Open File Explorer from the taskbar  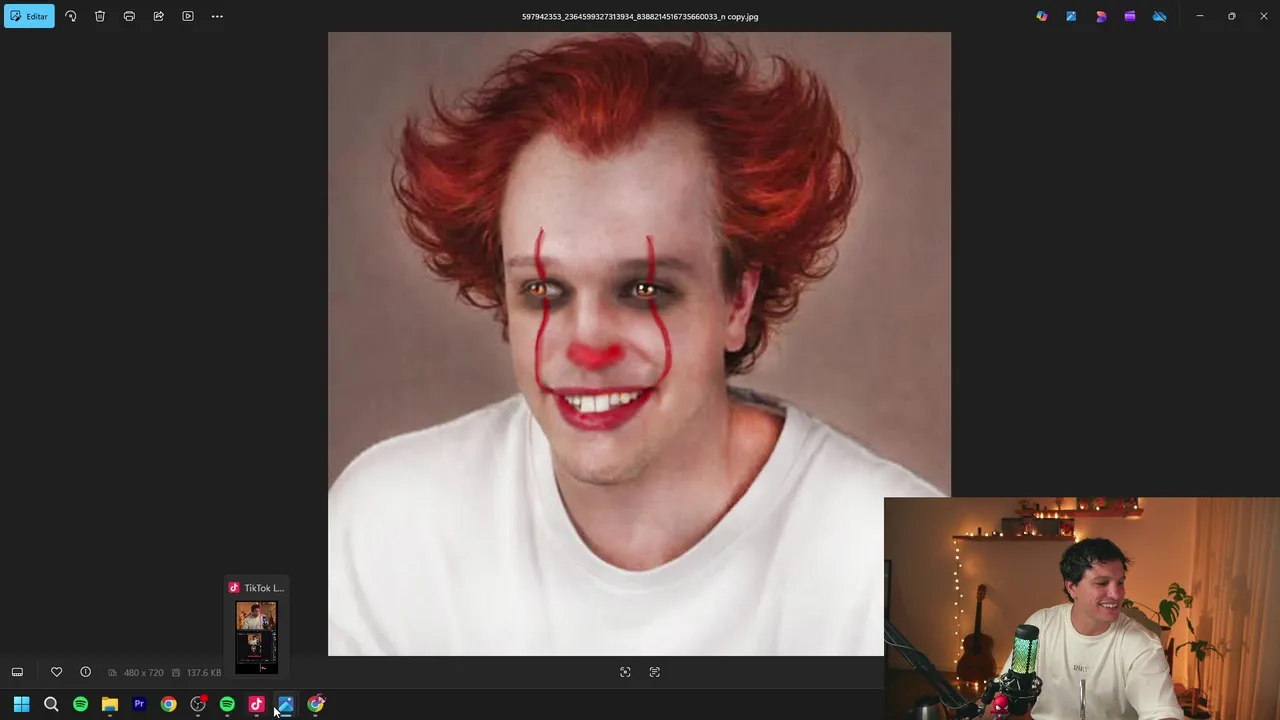(110, 704)
